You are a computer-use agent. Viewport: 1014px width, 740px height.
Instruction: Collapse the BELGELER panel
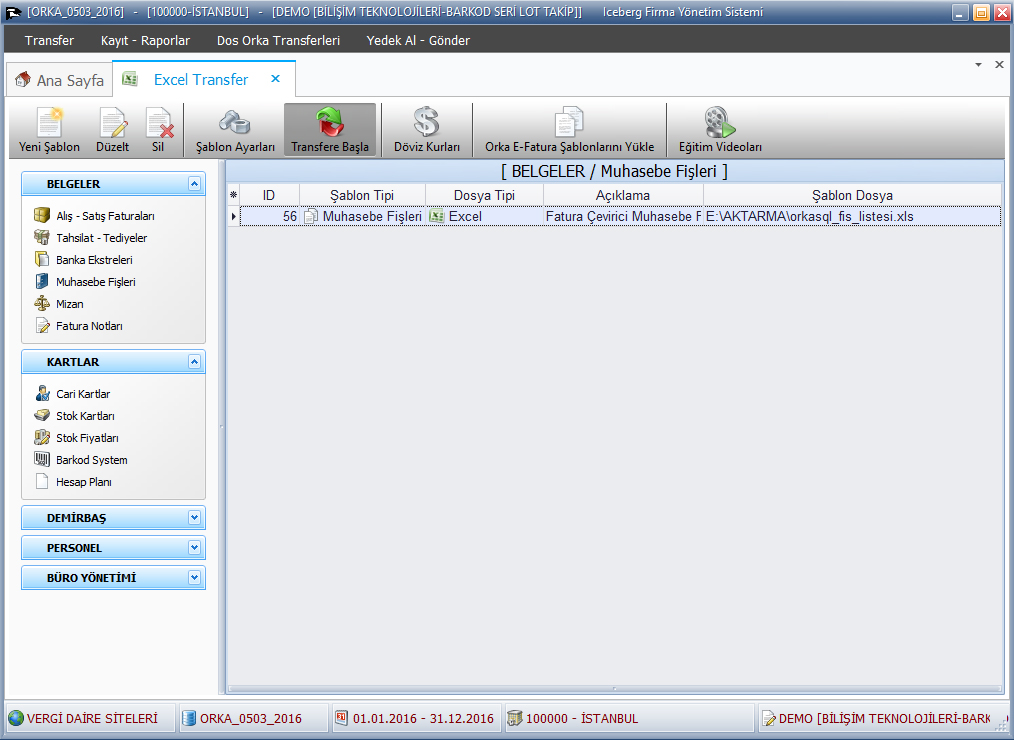[x=194, y=184]
